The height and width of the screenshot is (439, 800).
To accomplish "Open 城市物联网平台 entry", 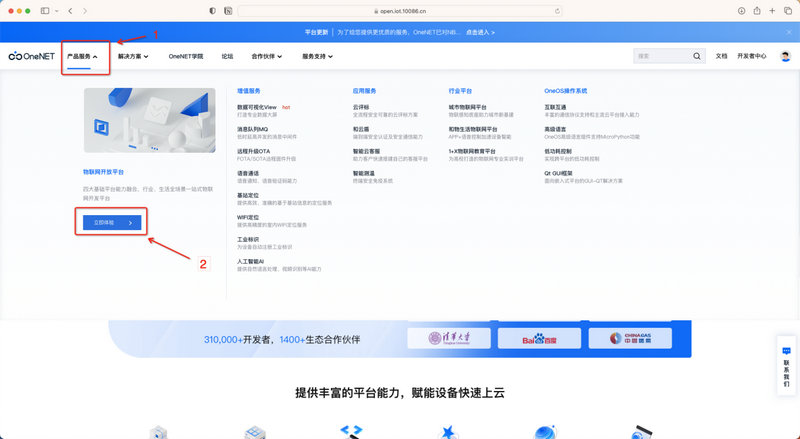I will tap(467, 107).
